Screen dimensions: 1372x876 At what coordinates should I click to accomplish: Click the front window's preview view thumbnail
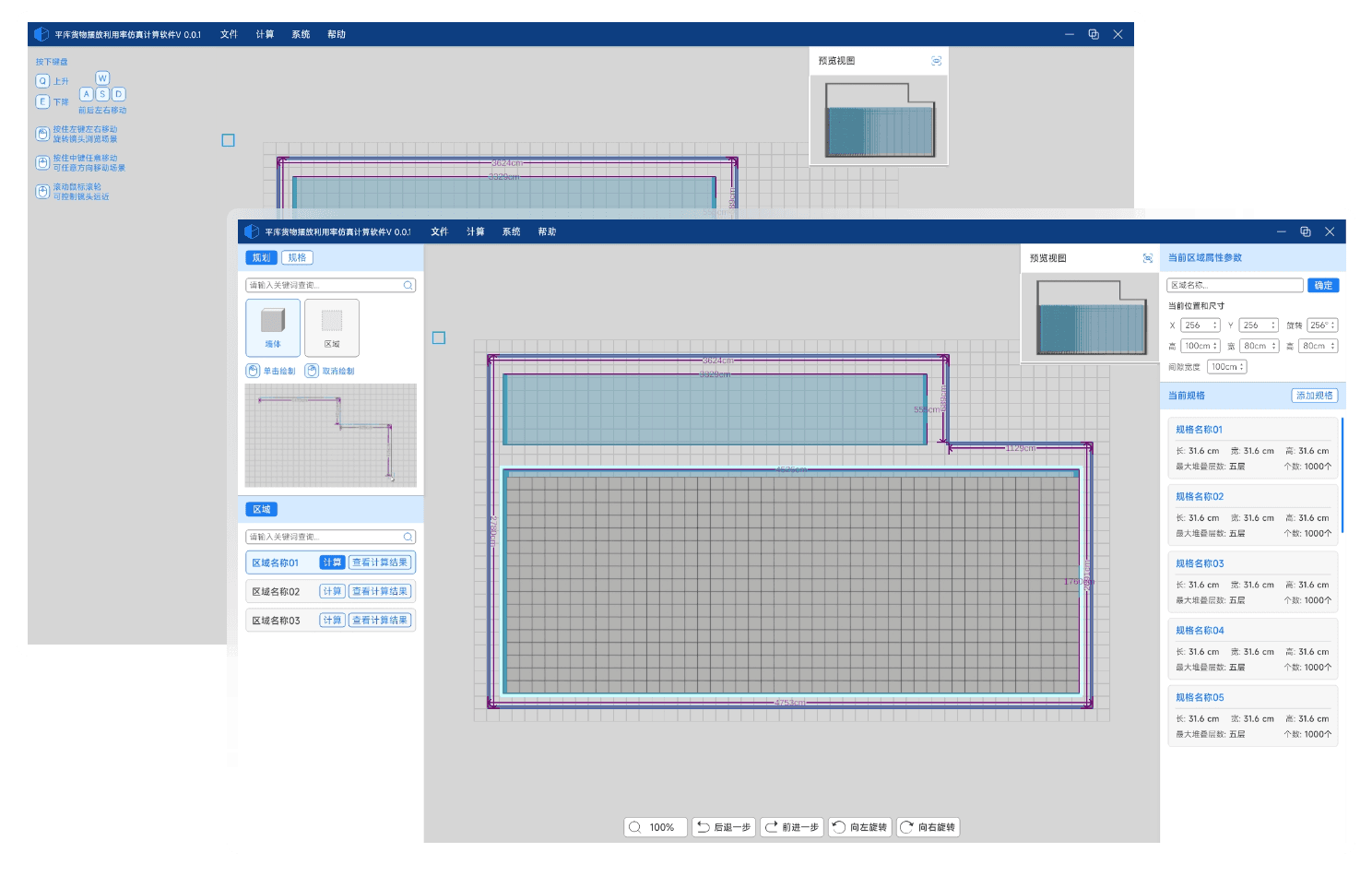point(1091,316)
